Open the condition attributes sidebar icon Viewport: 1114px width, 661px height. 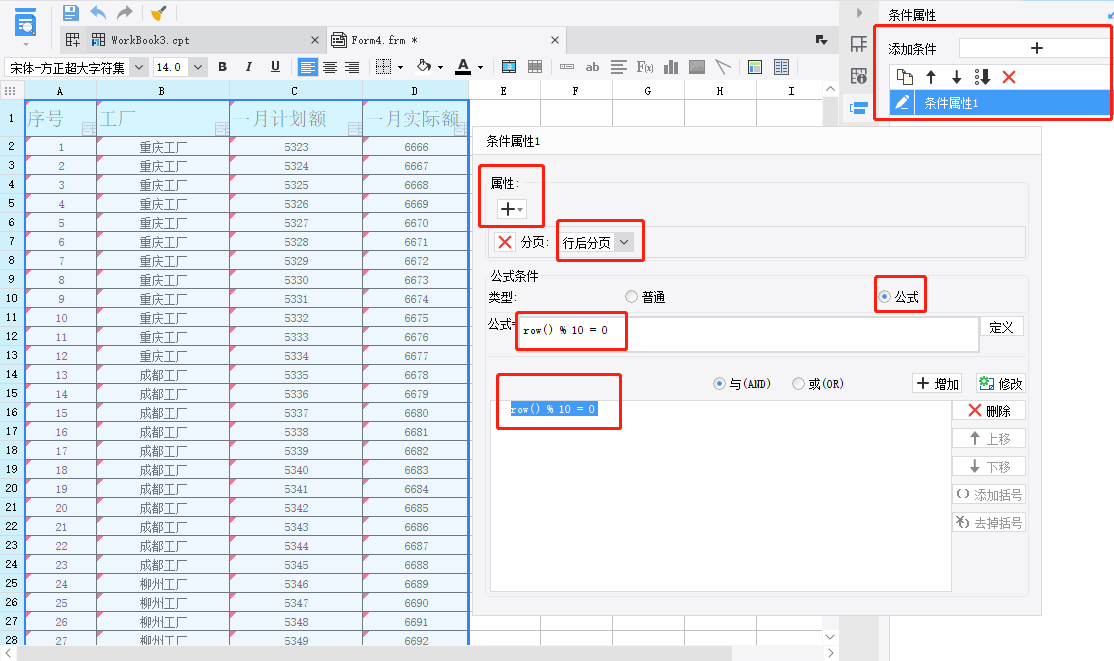click(x=859, y=108)
